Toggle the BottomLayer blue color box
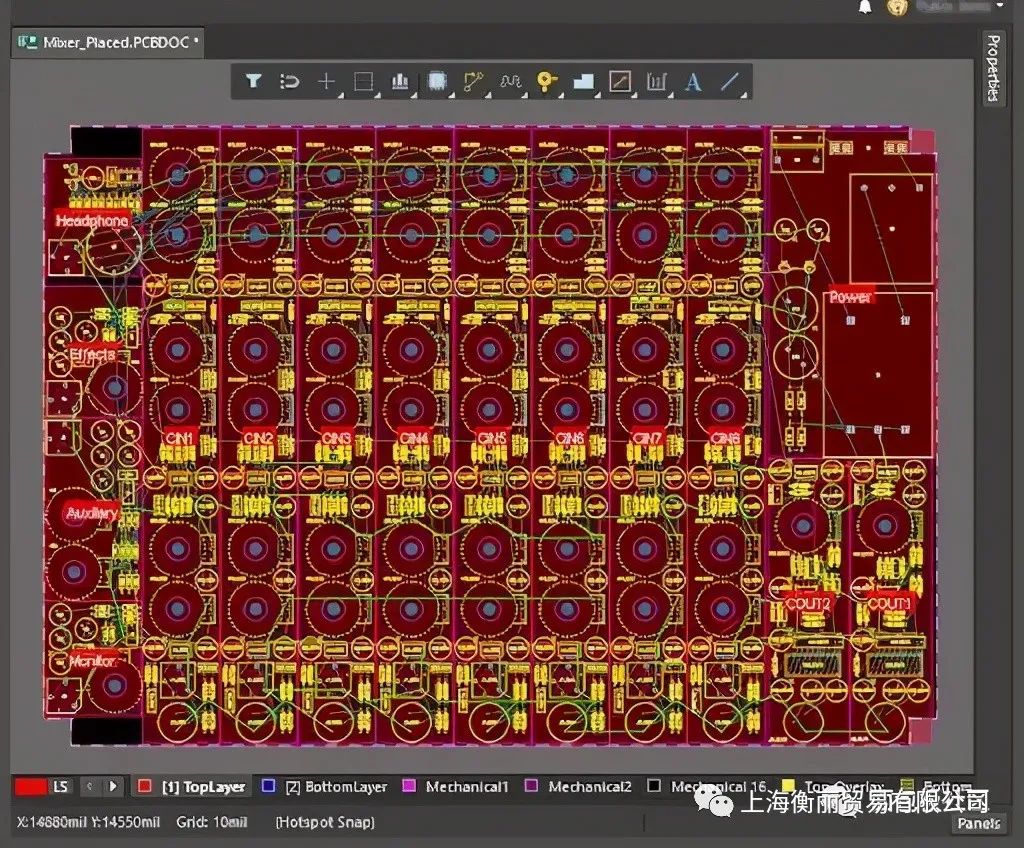Image resolution: width=1024 pixels, height=848 pixels. pyautogui.click(x=268, y=787)
